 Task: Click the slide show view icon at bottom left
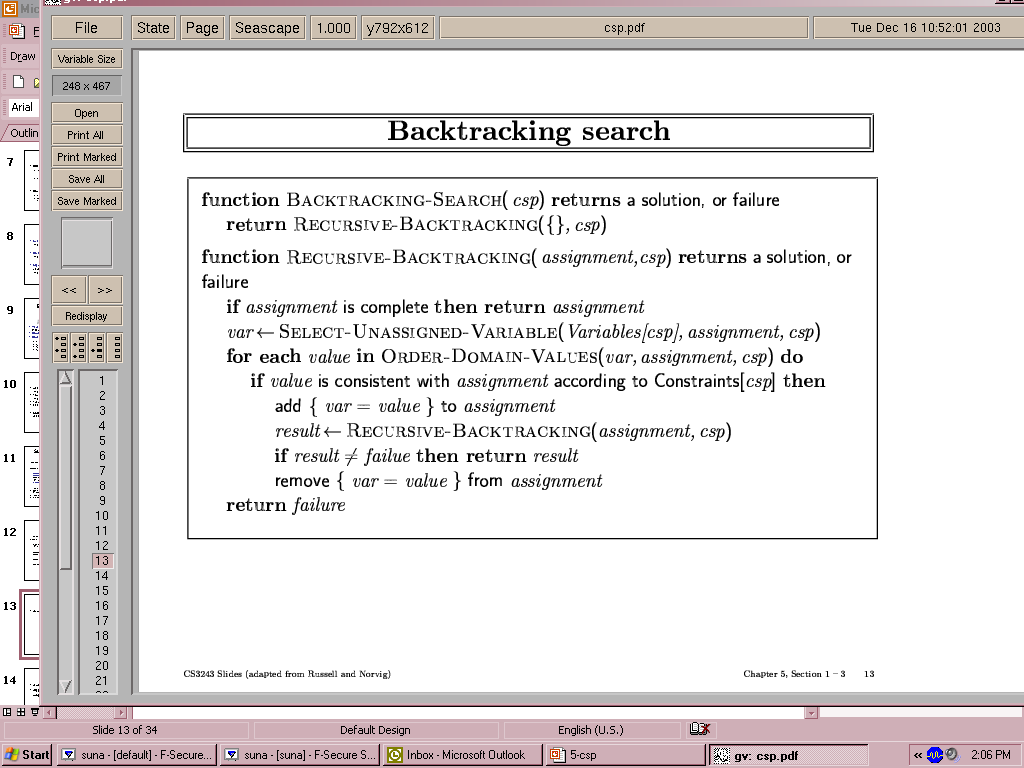(36, 712)
